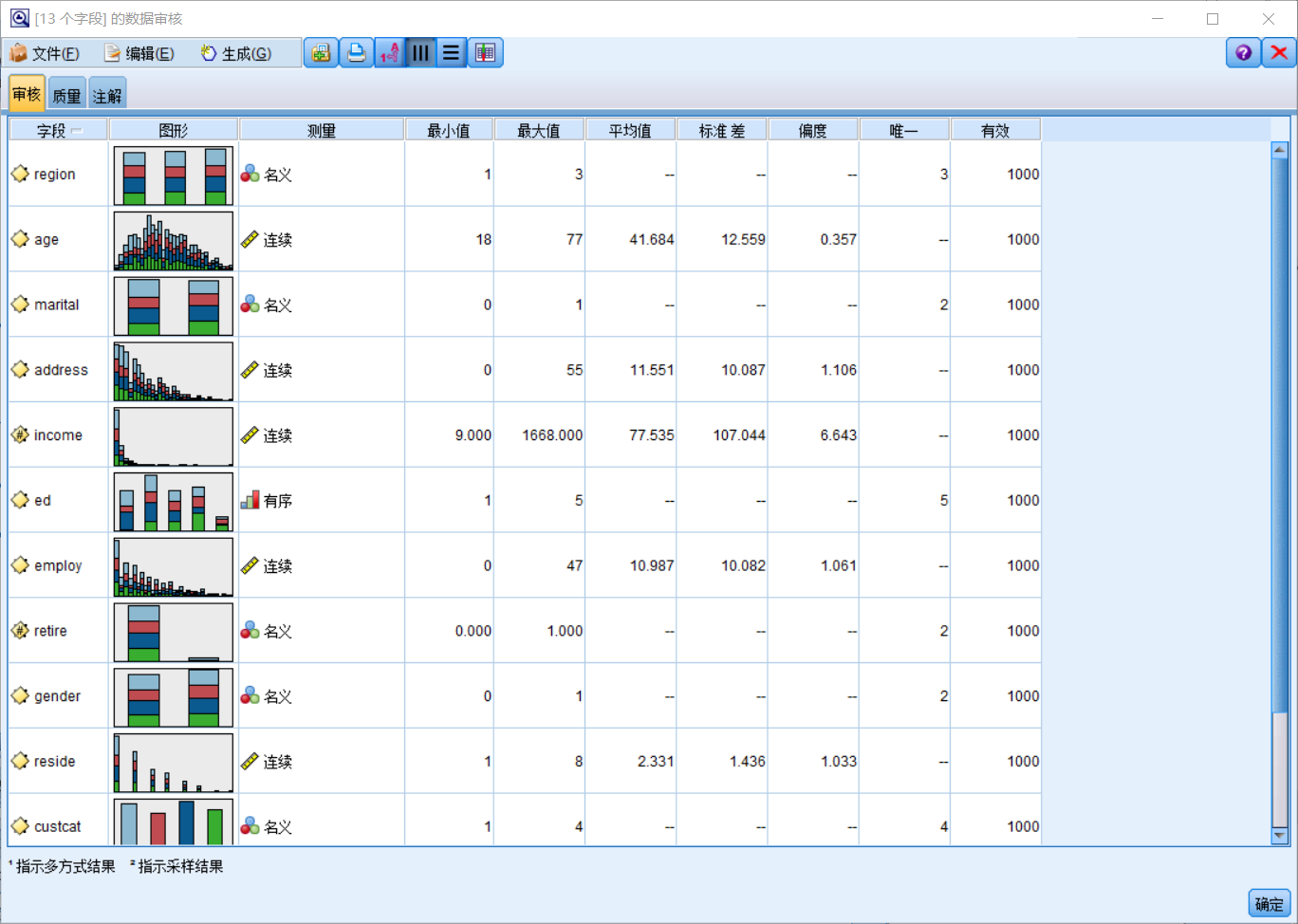
Task: Select the reside field icon
Action: coord(20,761)
